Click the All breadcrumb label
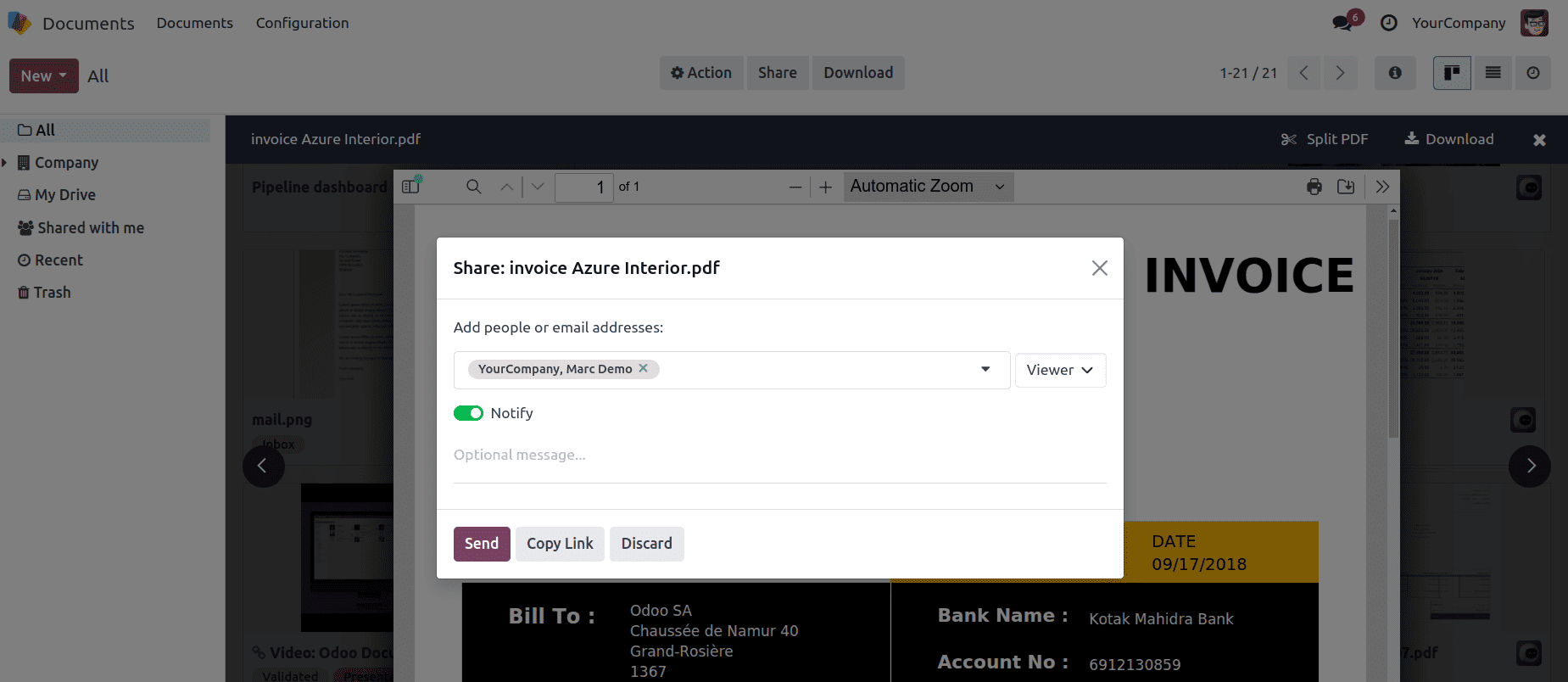1568x682 pixels. 98,75
